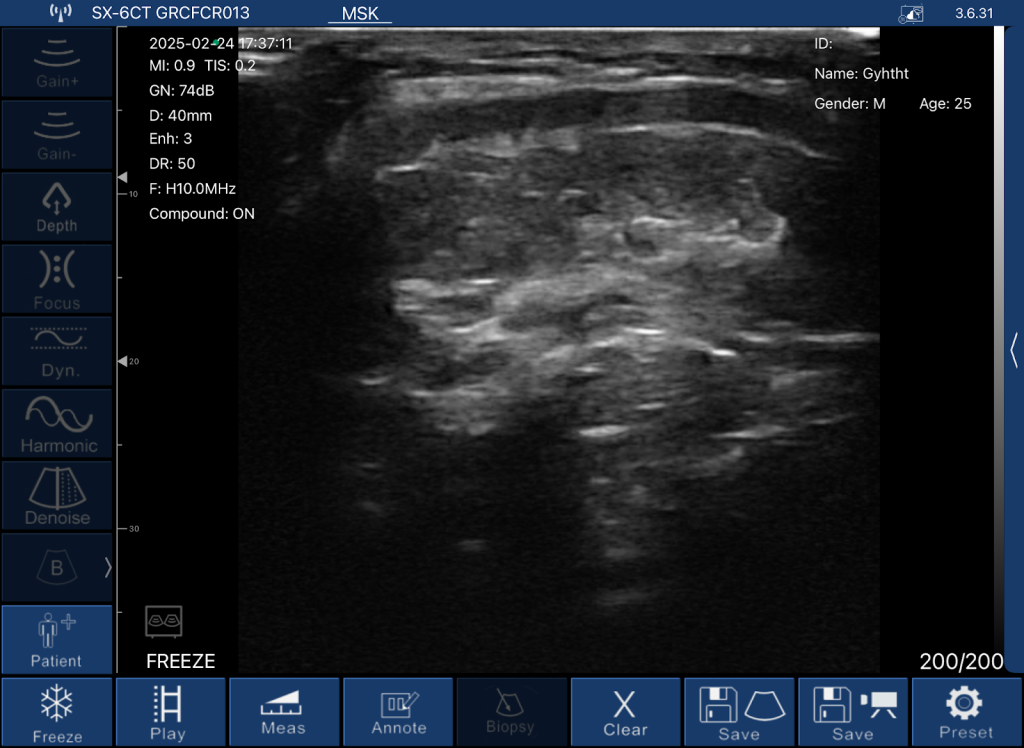Adjust scan depth with Depth button

[57, 207]
